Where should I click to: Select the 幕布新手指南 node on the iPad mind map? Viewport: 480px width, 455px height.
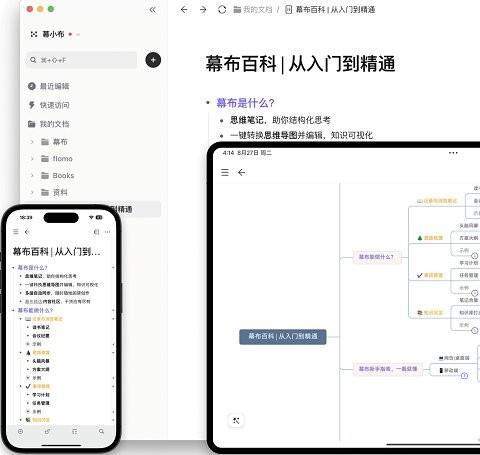pyautogui.click(x=388, y=369)
